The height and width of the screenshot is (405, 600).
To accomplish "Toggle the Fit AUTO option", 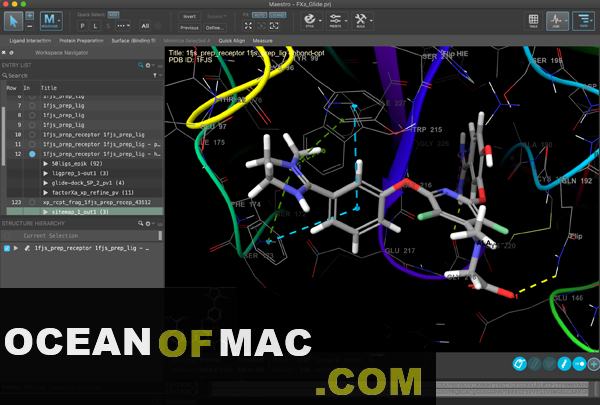I will (260, 15).
